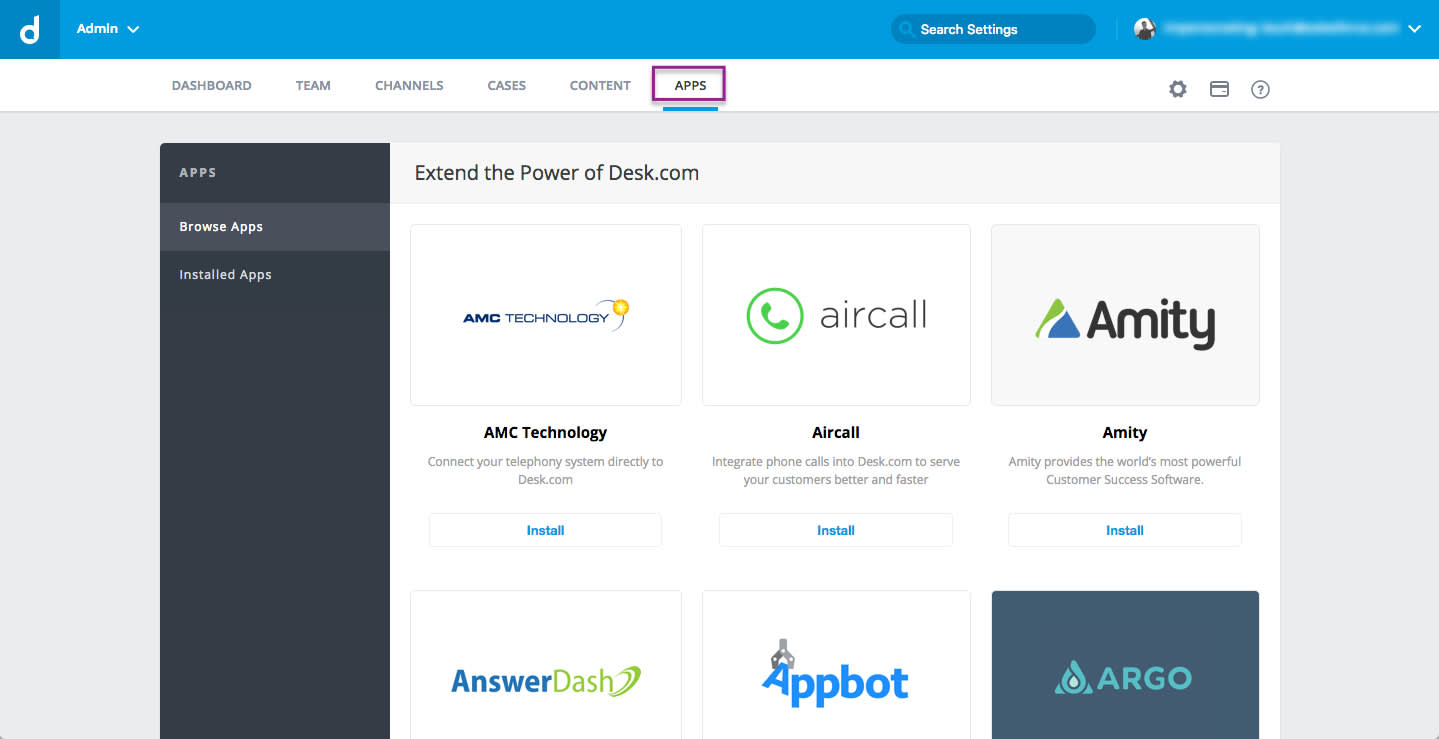Click the Desk.com logo icon

point(30,29)
